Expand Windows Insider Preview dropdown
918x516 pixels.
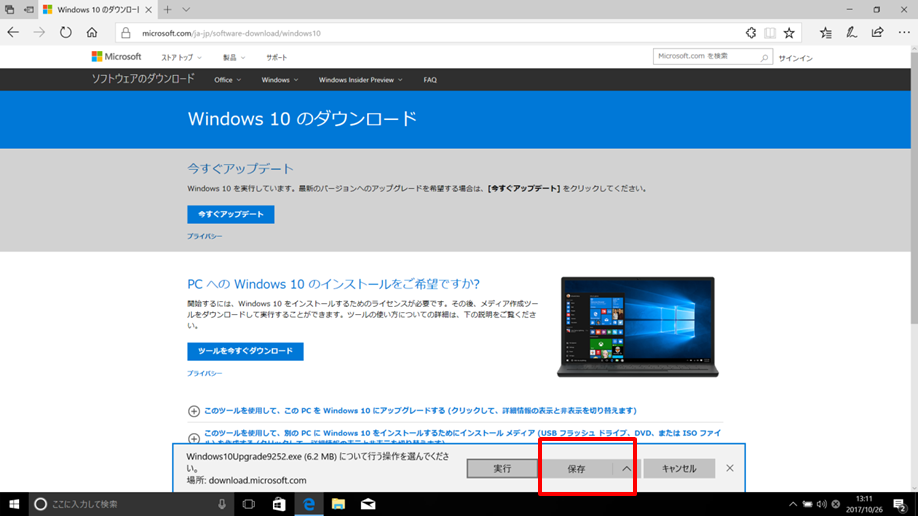[x=360, y=80]
